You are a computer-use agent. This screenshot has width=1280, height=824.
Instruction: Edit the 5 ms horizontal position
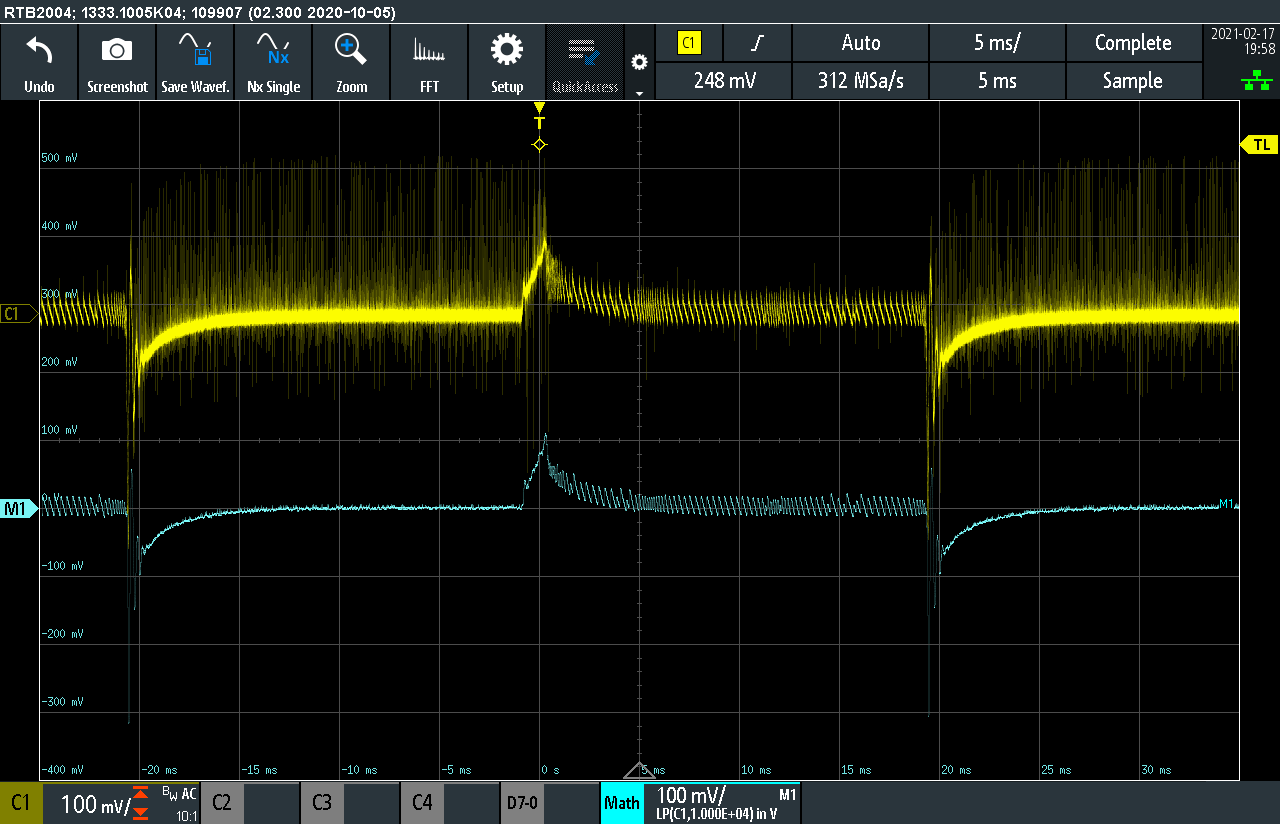(x=998, y=81)
